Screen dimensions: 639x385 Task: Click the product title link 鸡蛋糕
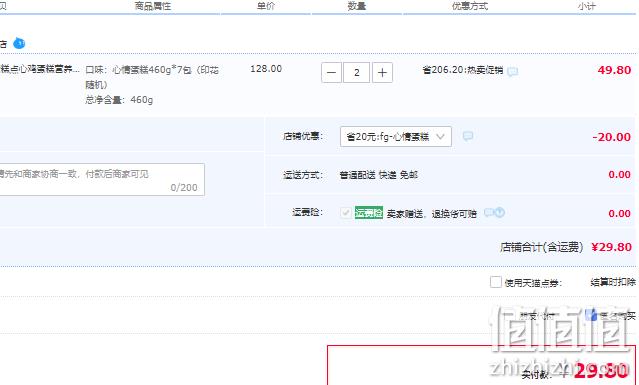pos(40,69)
